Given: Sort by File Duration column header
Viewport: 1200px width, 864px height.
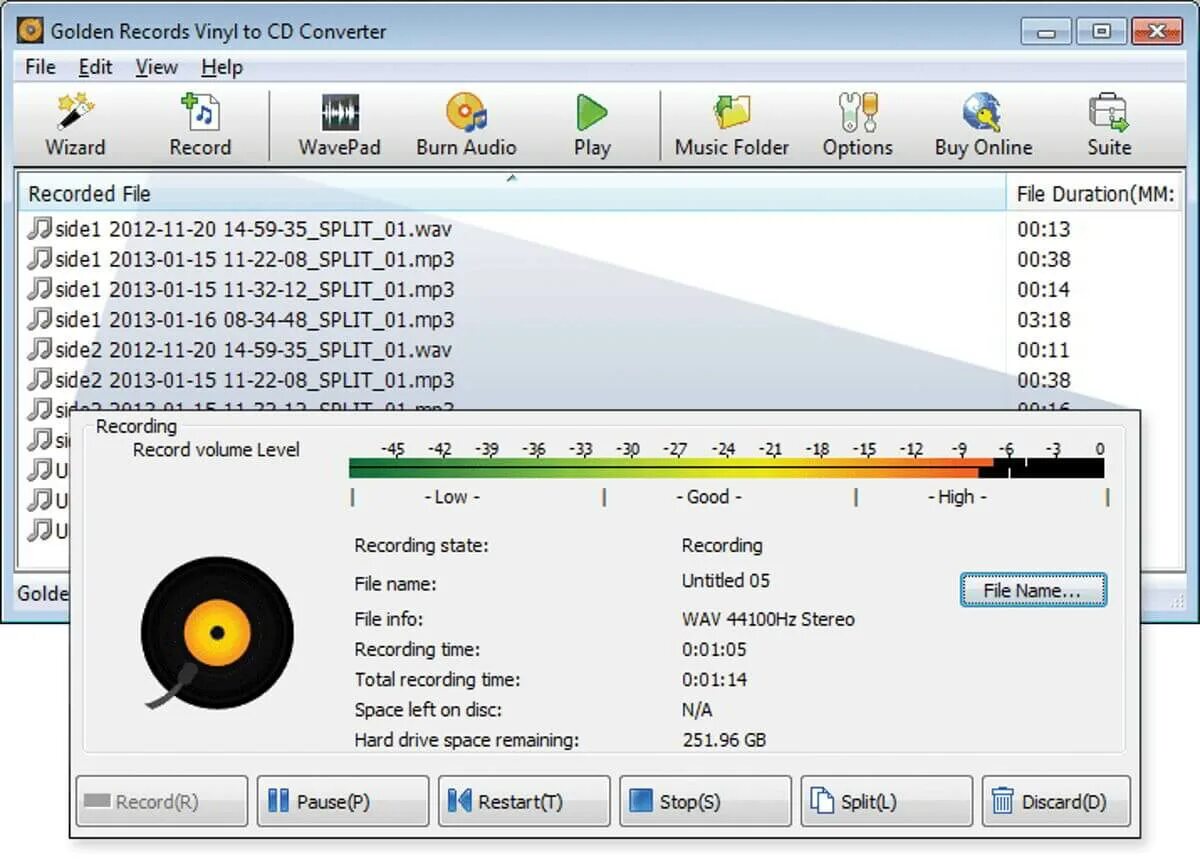Looking at the screenshot, I should 1094,194.
